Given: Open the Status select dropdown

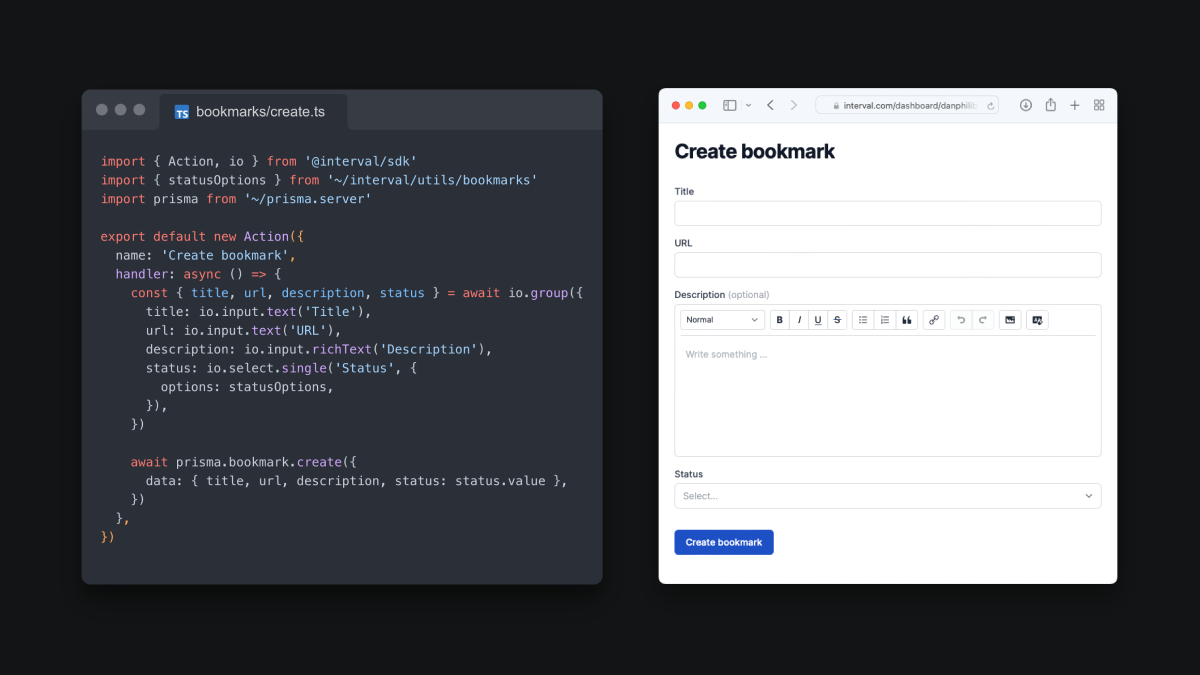Looking at the screenshot, I should point(888,496).
